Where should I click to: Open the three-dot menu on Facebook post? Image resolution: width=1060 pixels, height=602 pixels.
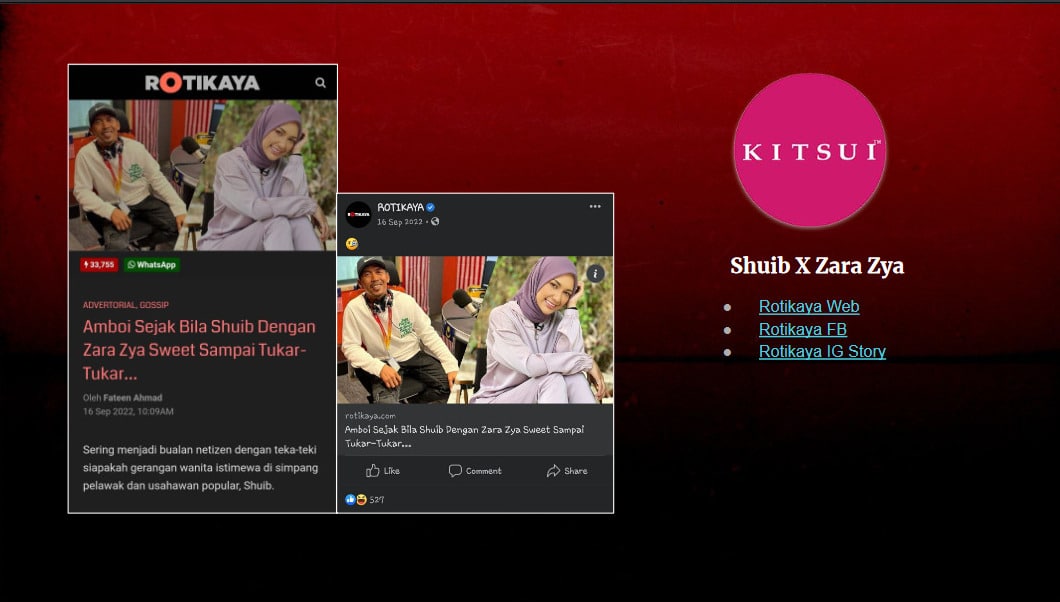tap(595, 207)
